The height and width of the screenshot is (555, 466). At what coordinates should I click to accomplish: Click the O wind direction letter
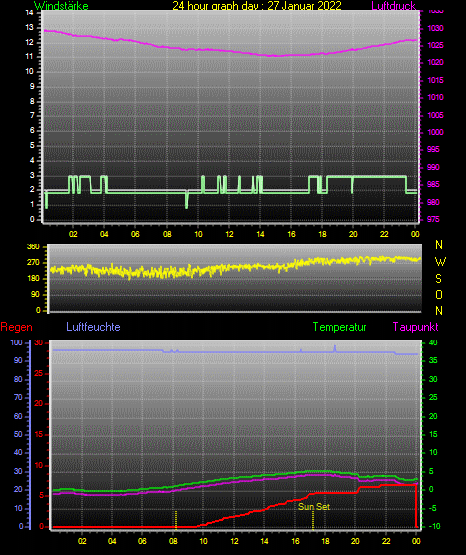(x=439, y=295)
